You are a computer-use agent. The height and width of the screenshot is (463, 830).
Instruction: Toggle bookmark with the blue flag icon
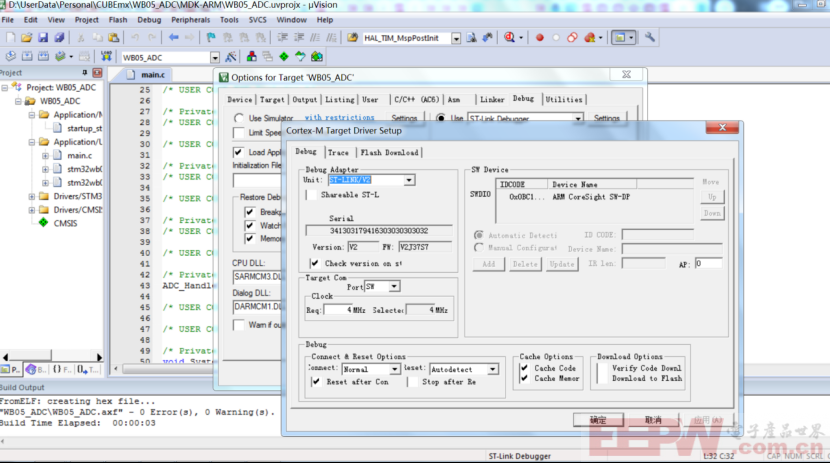click(211, 38)
